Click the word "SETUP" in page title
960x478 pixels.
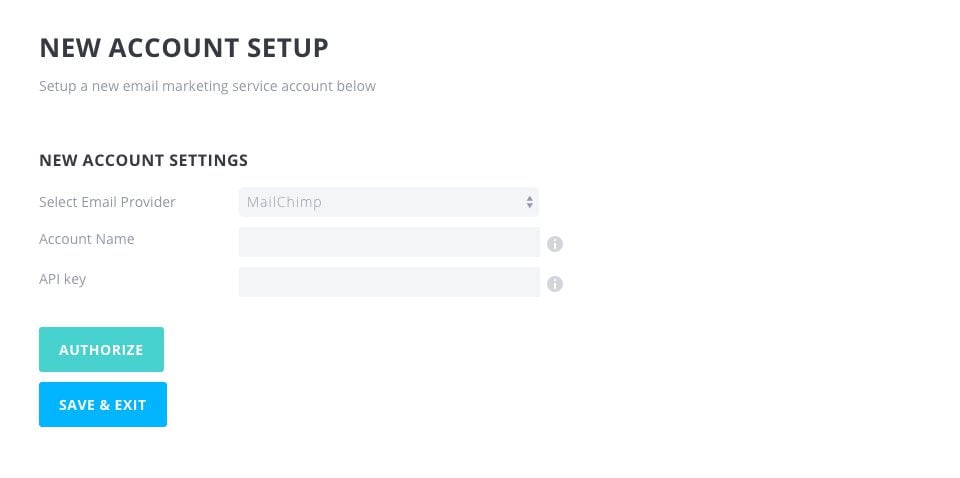283,47
